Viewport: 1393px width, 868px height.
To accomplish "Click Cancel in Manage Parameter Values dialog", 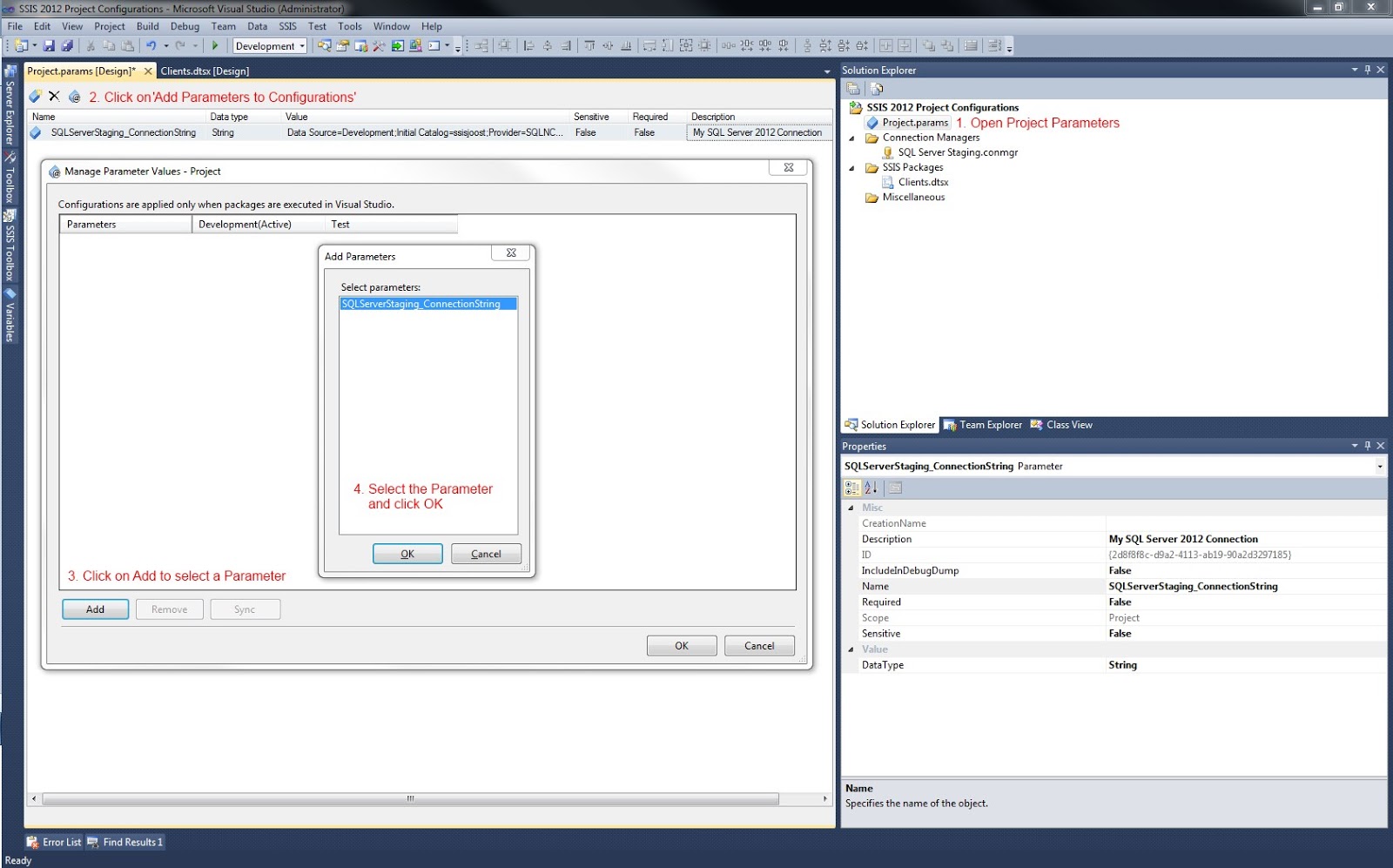I will coord(759,646).
